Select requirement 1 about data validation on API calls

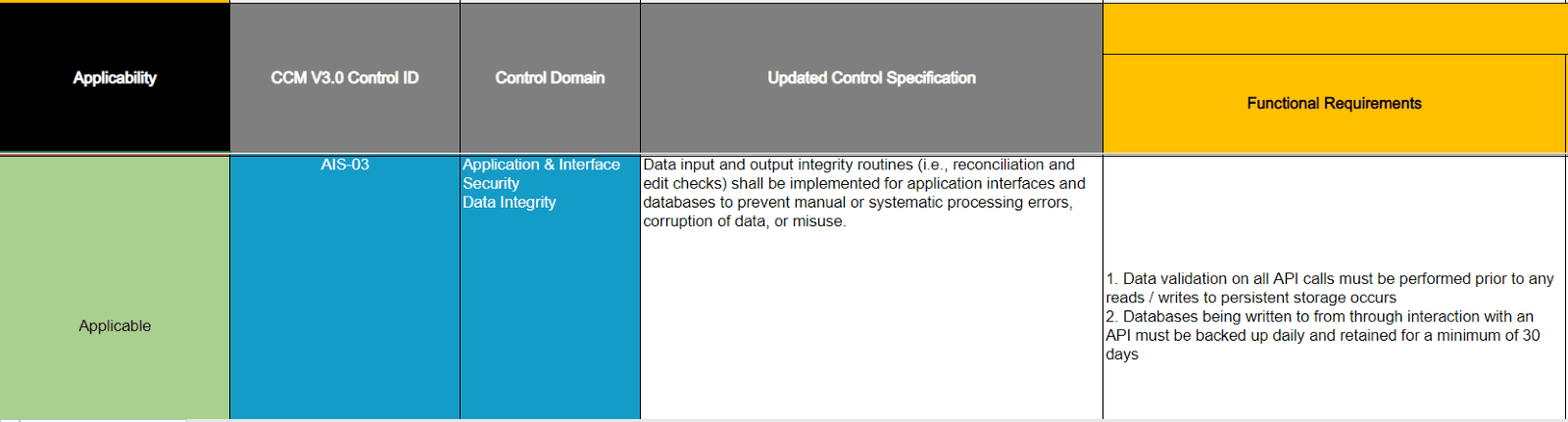pos(1330,288)
